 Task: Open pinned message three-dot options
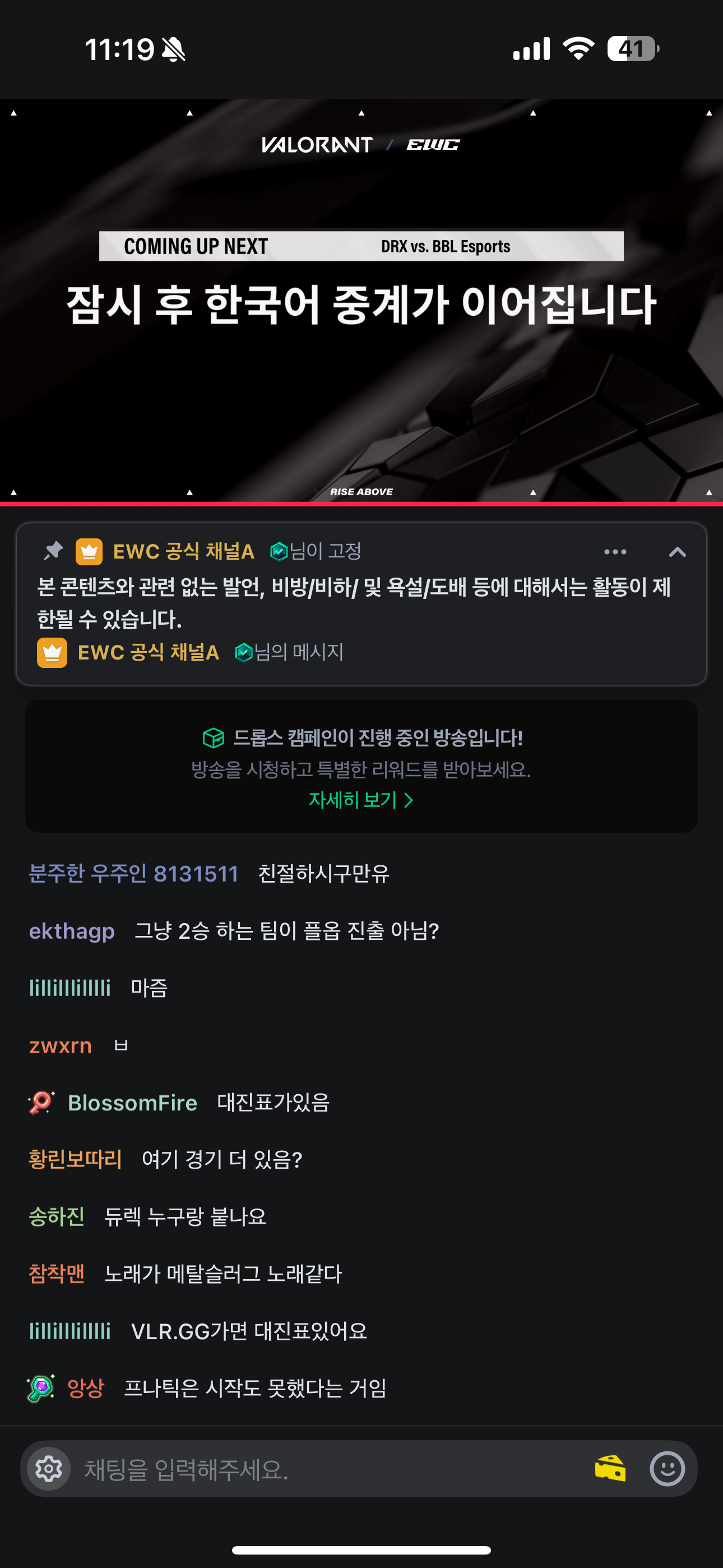tap(615, 551)
